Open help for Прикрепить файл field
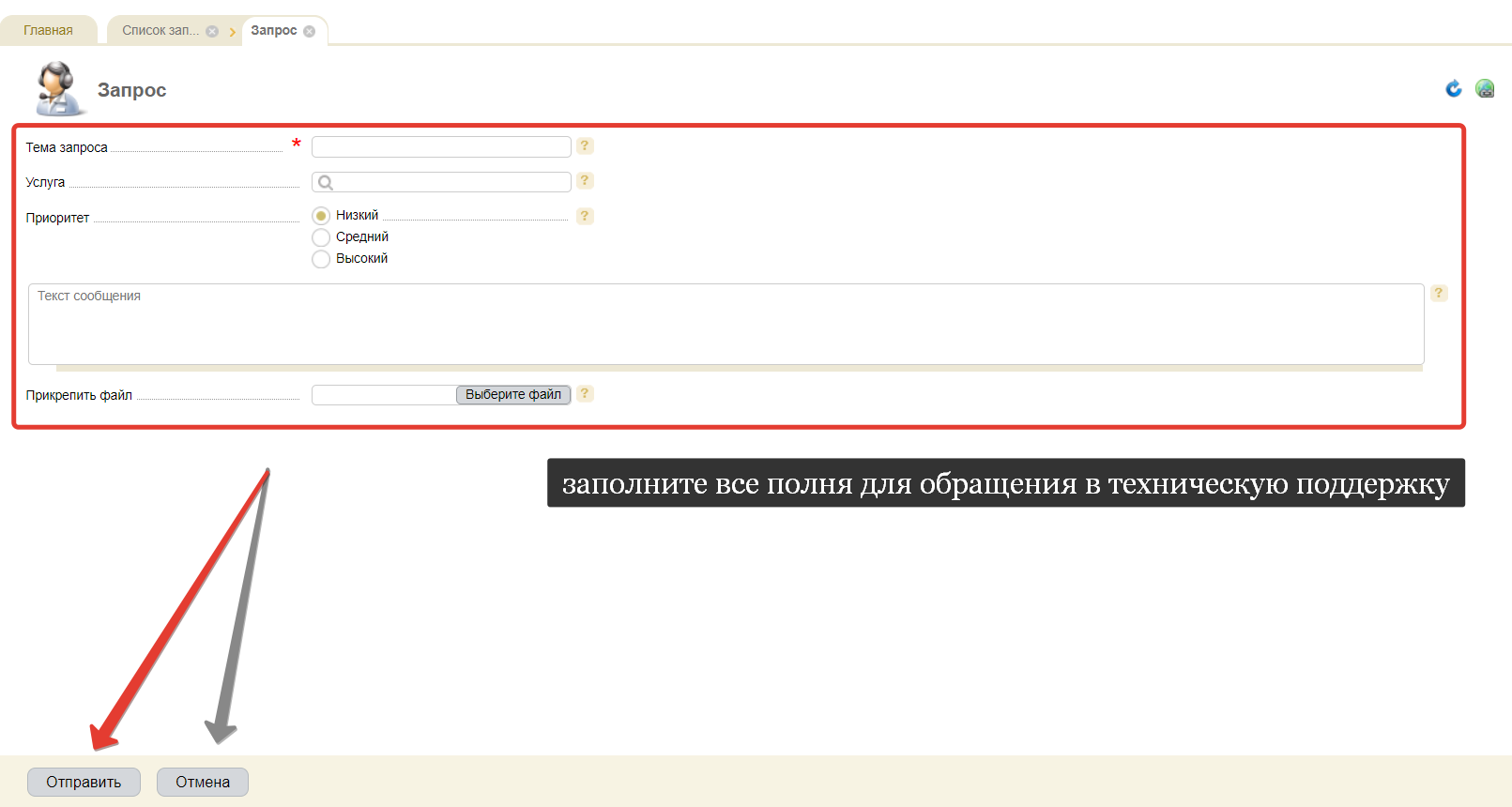This screenshot has height=807, width=1512. [585, 393]
